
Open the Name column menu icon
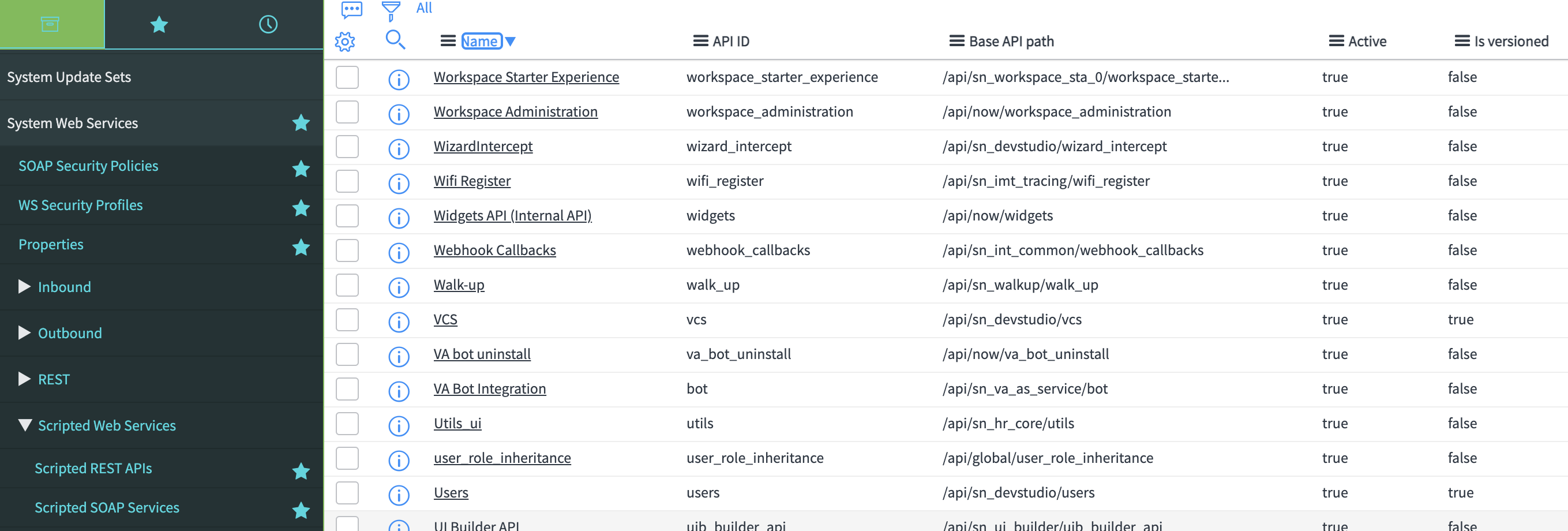click(x=448, y=41)
